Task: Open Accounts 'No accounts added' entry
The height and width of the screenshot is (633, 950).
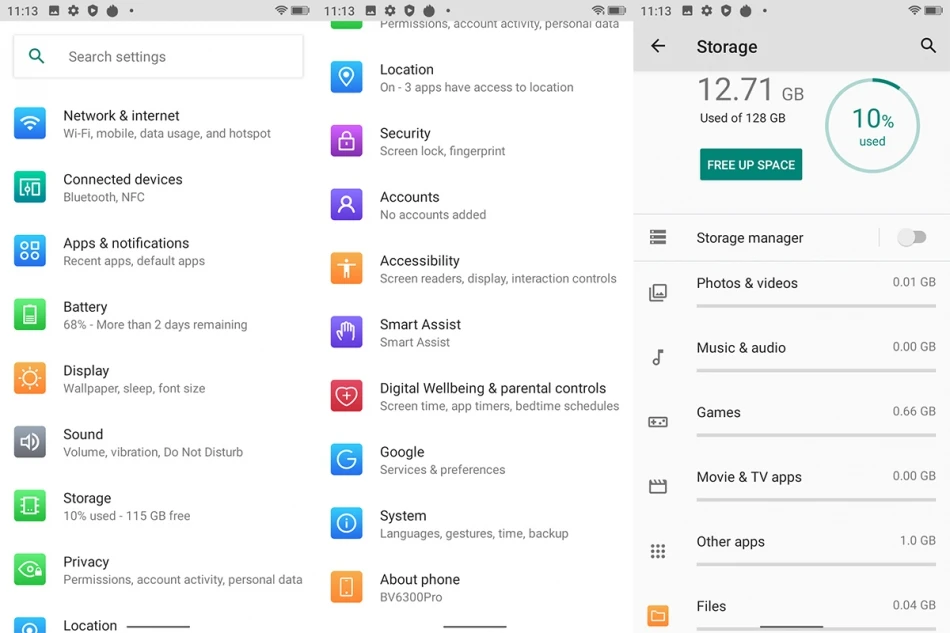Action: point(475,205)
